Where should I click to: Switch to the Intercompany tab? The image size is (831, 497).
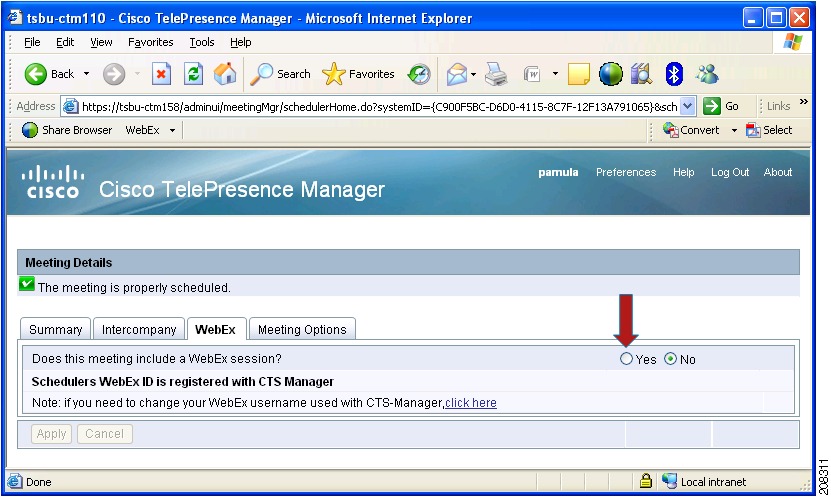click(x=139, y=329)
